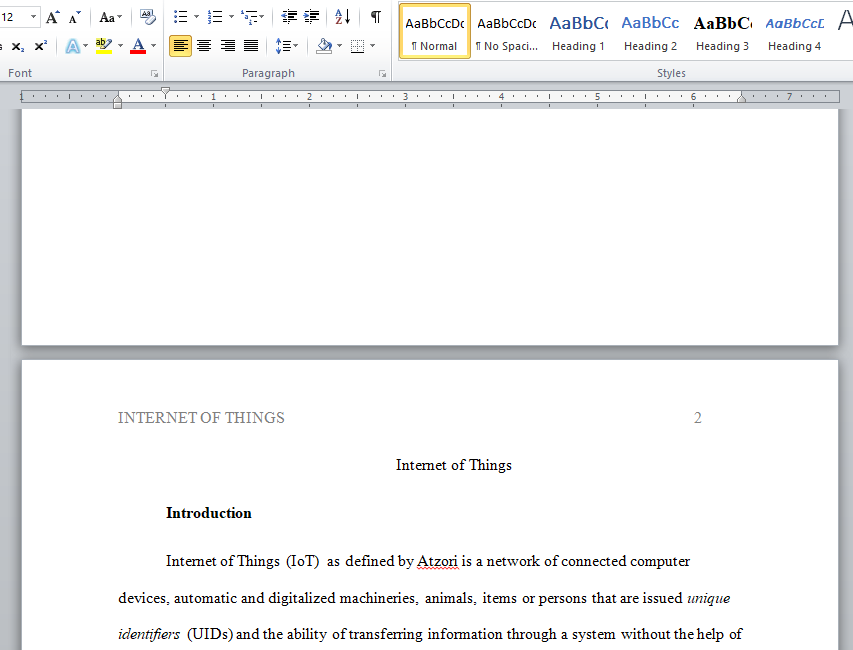Click the Borders icon
Image resolution: width=853 pixels, height=650 pixels.
tap(357, 46)
